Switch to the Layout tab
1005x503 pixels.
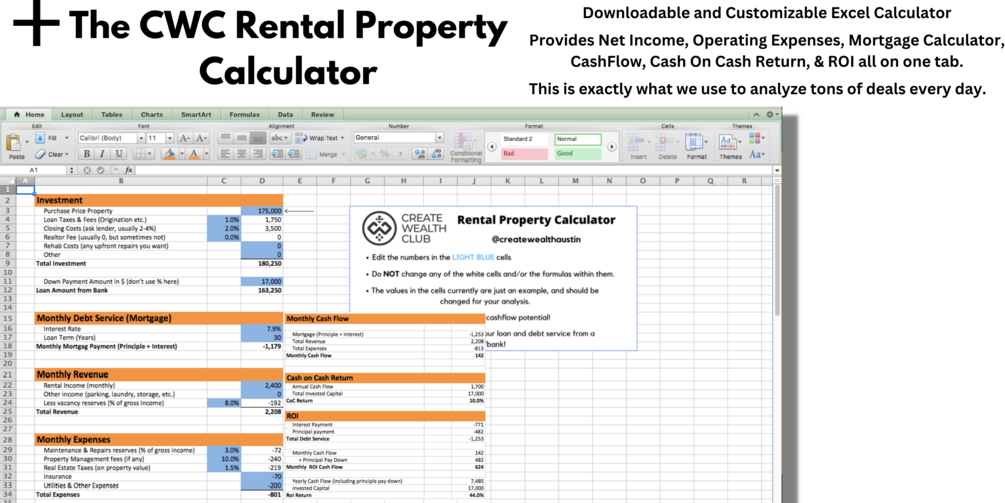click(72, 115)
